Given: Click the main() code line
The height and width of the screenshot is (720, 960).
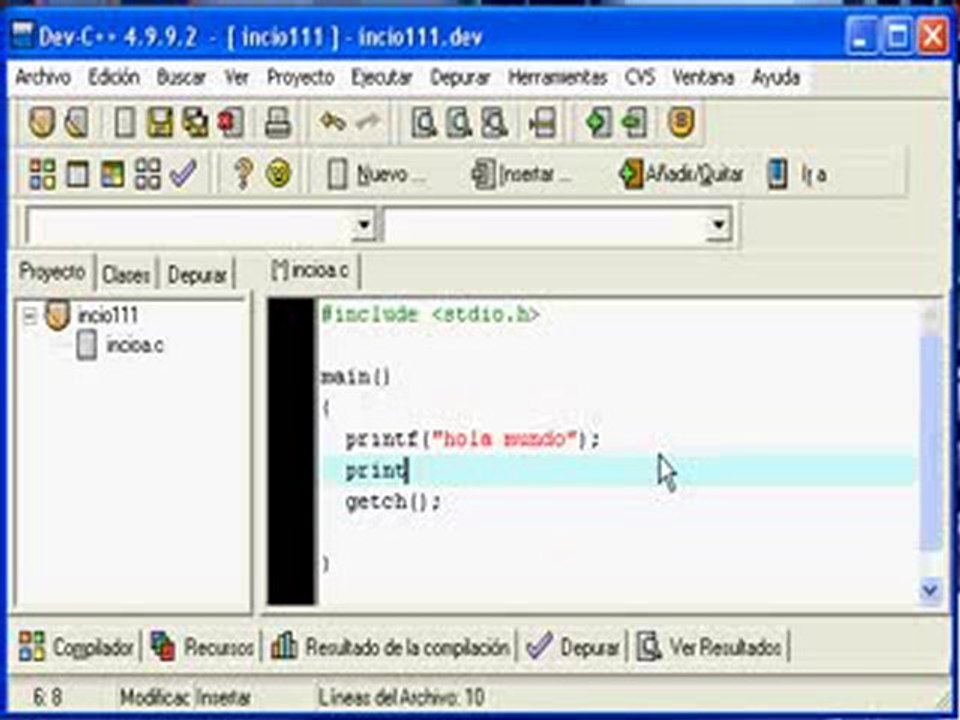Looking at the screenshot, I should tap(356, 377).
